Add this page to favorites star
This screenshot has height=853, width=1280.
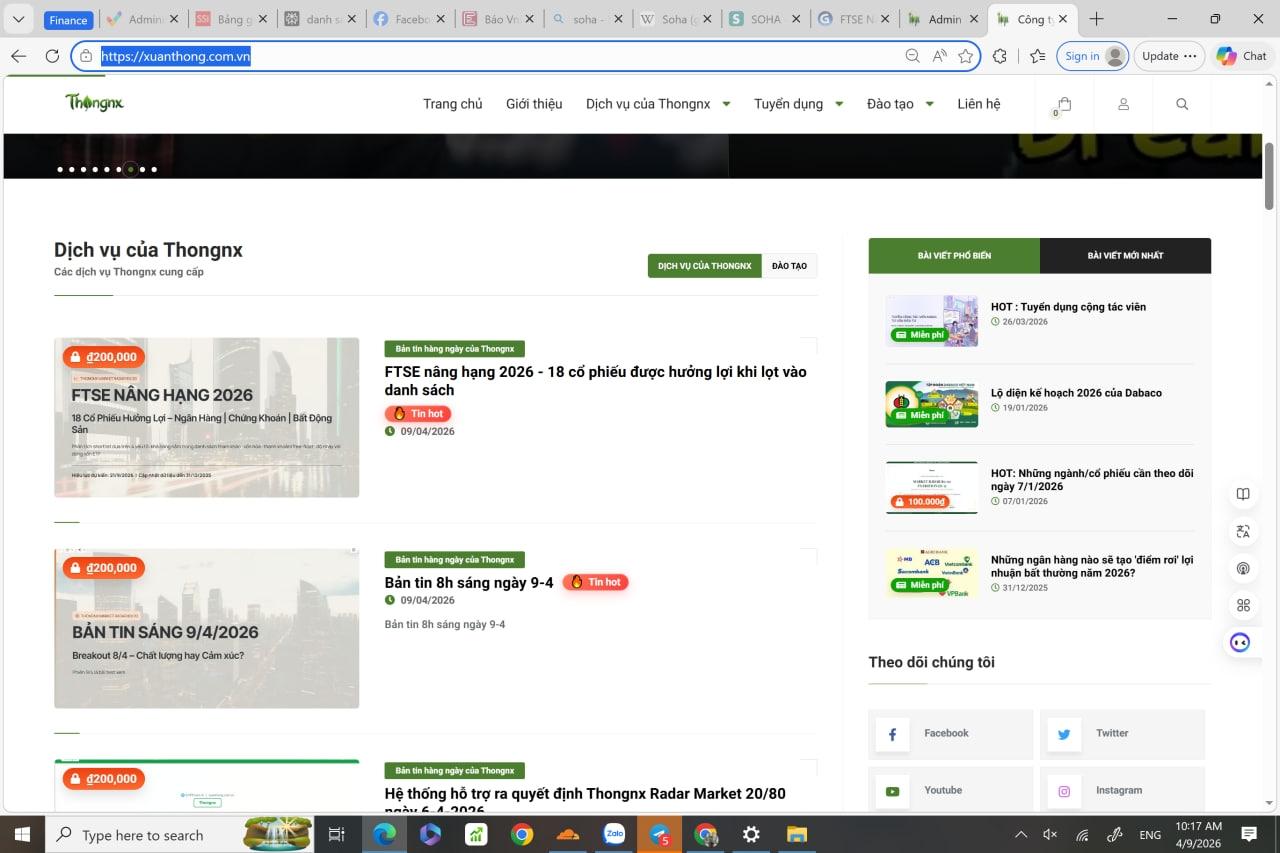tap(965, 56)
